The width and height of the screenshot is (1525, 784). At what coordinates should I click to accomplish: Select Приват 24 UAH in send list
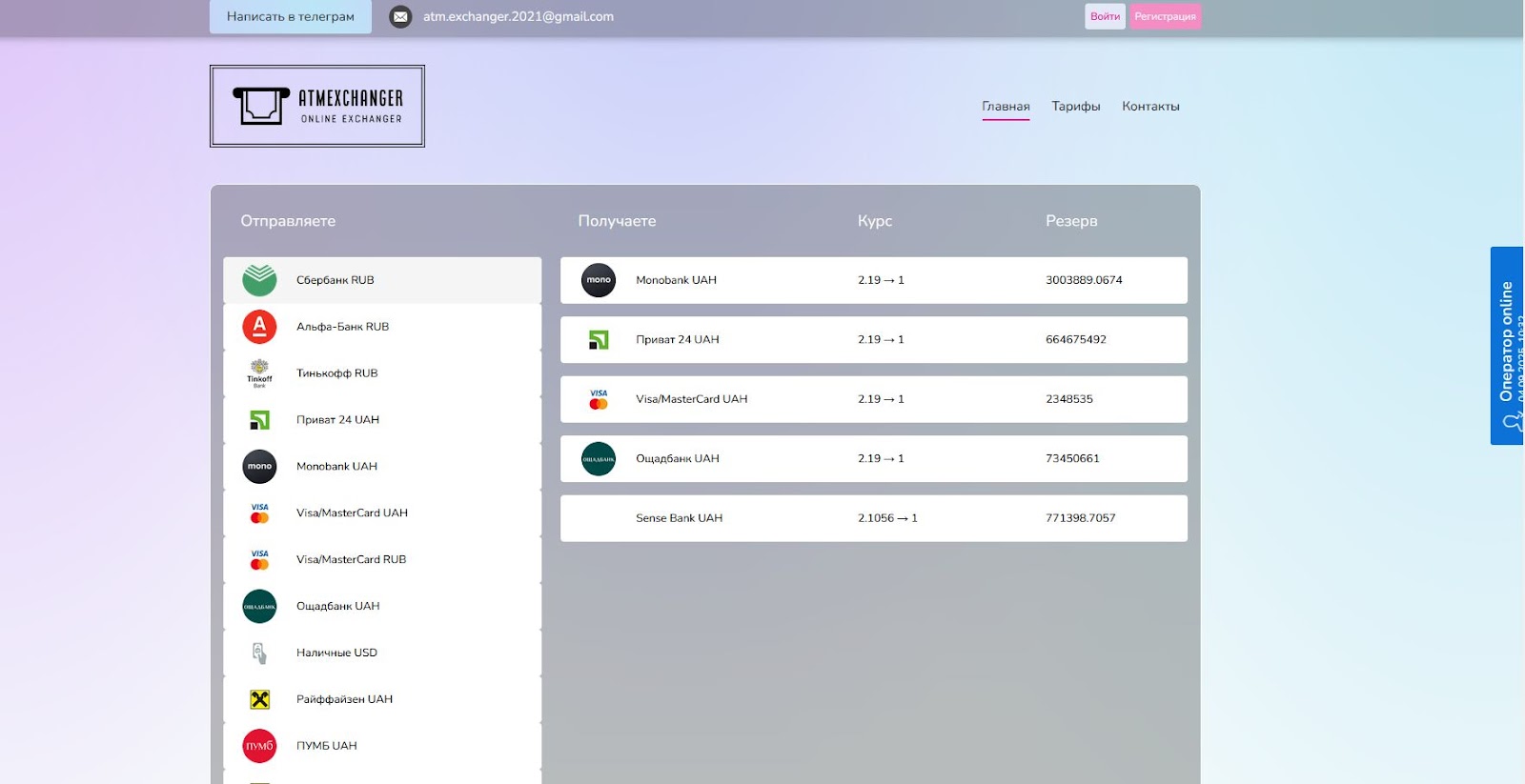382,420
